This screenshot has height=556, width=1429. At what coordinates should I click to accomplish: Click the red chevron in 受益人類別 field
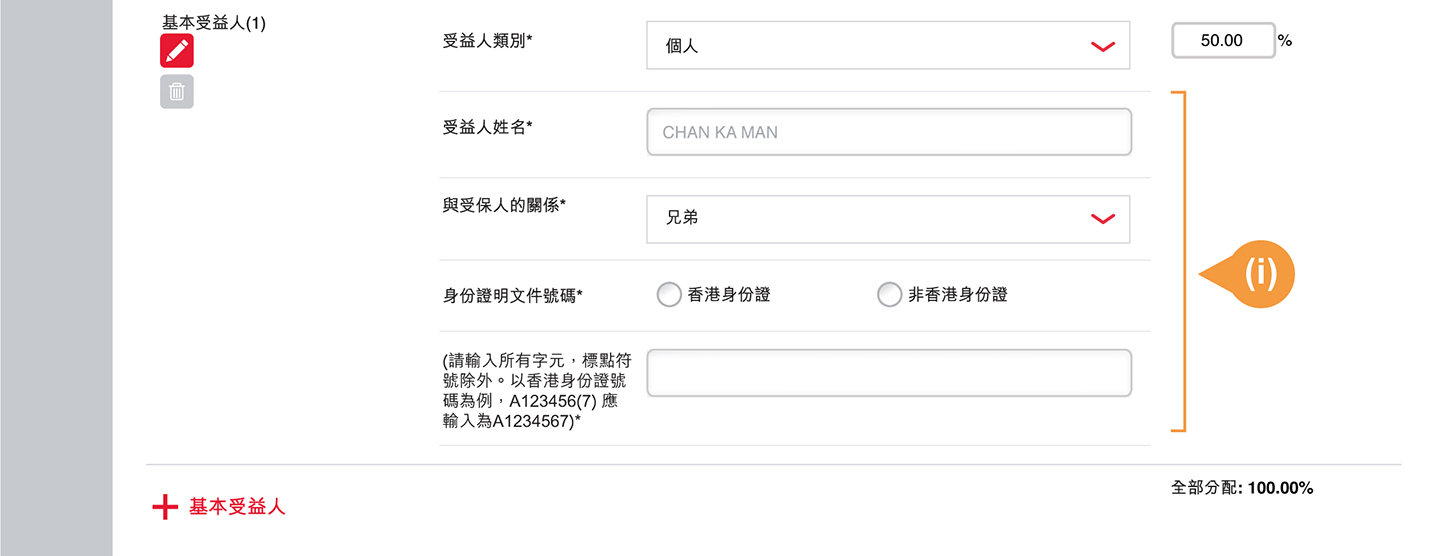coord(1102,46)
